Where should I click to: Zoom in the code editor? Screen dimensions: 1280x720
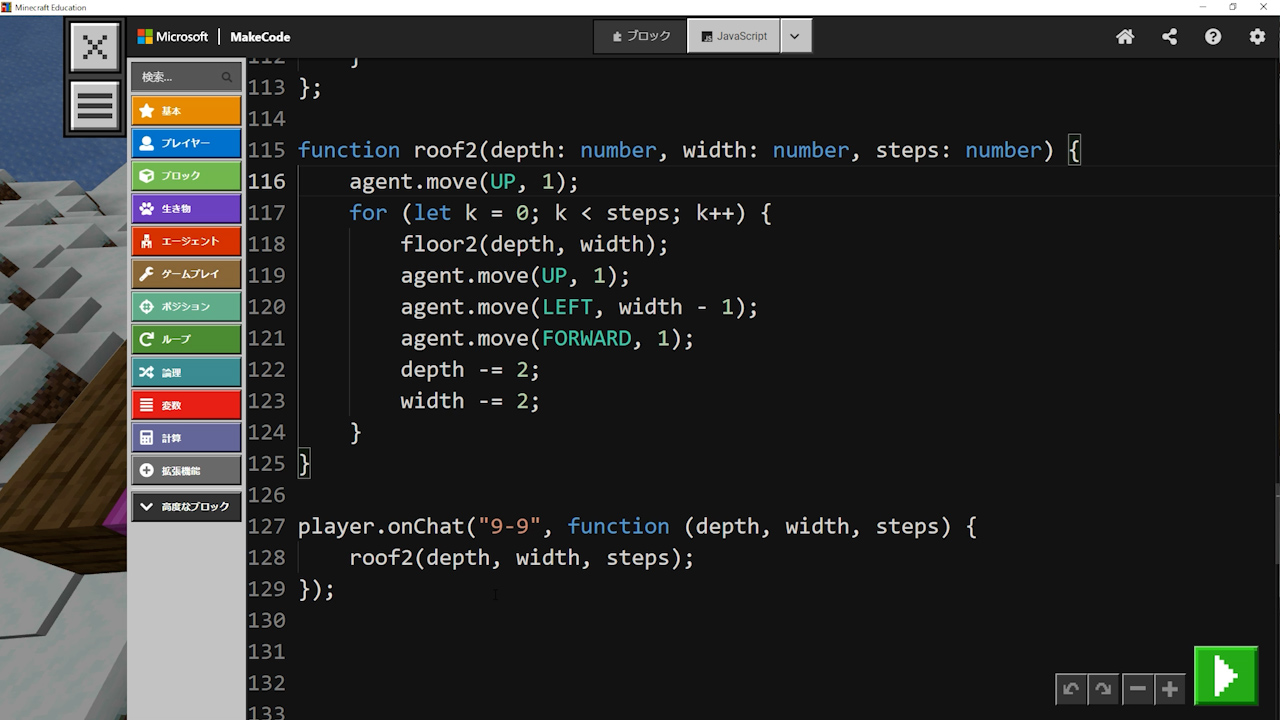tap(1169, 689)
